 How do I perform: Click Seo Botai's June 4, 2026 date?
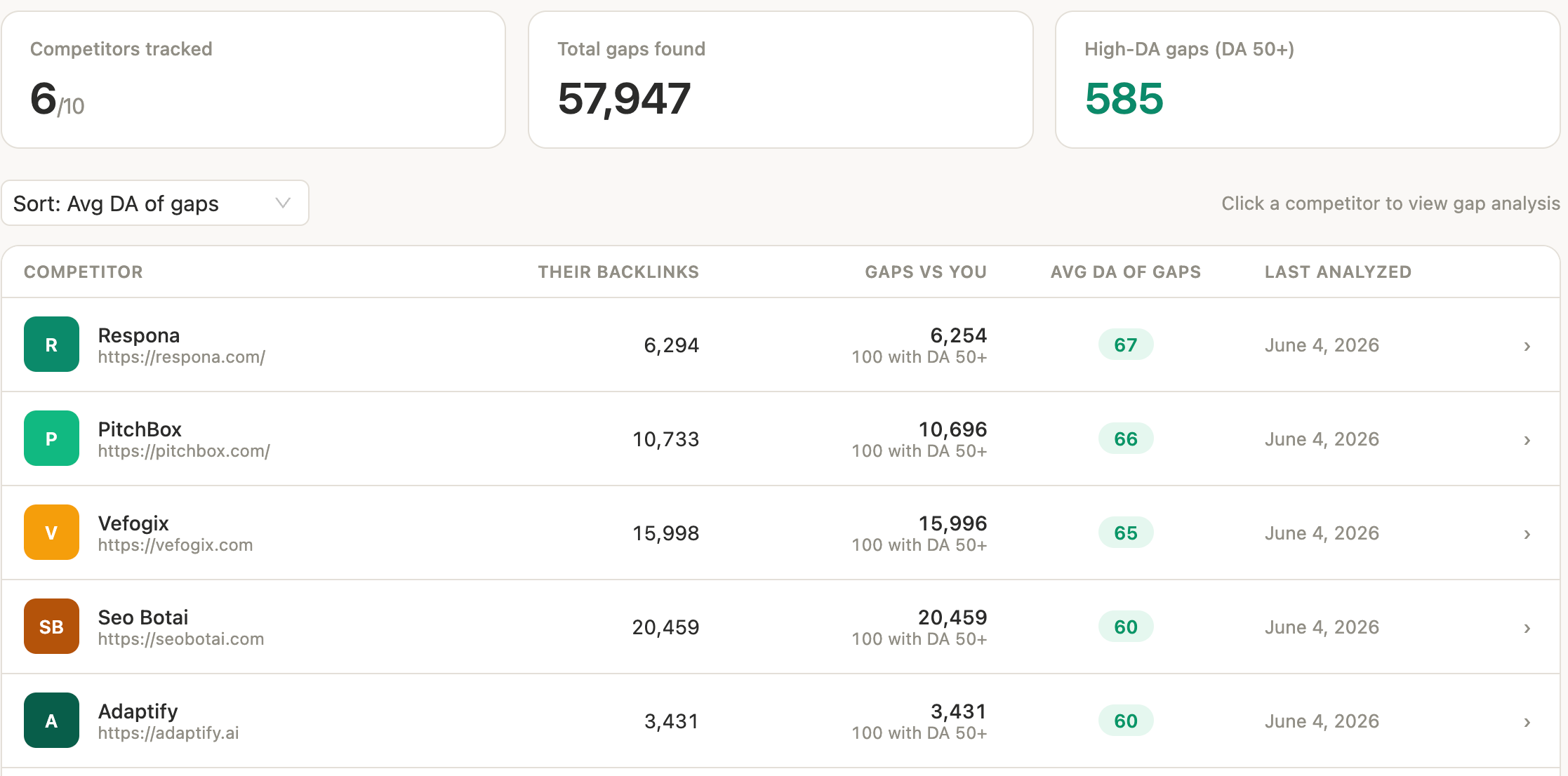click(1322, 627)
